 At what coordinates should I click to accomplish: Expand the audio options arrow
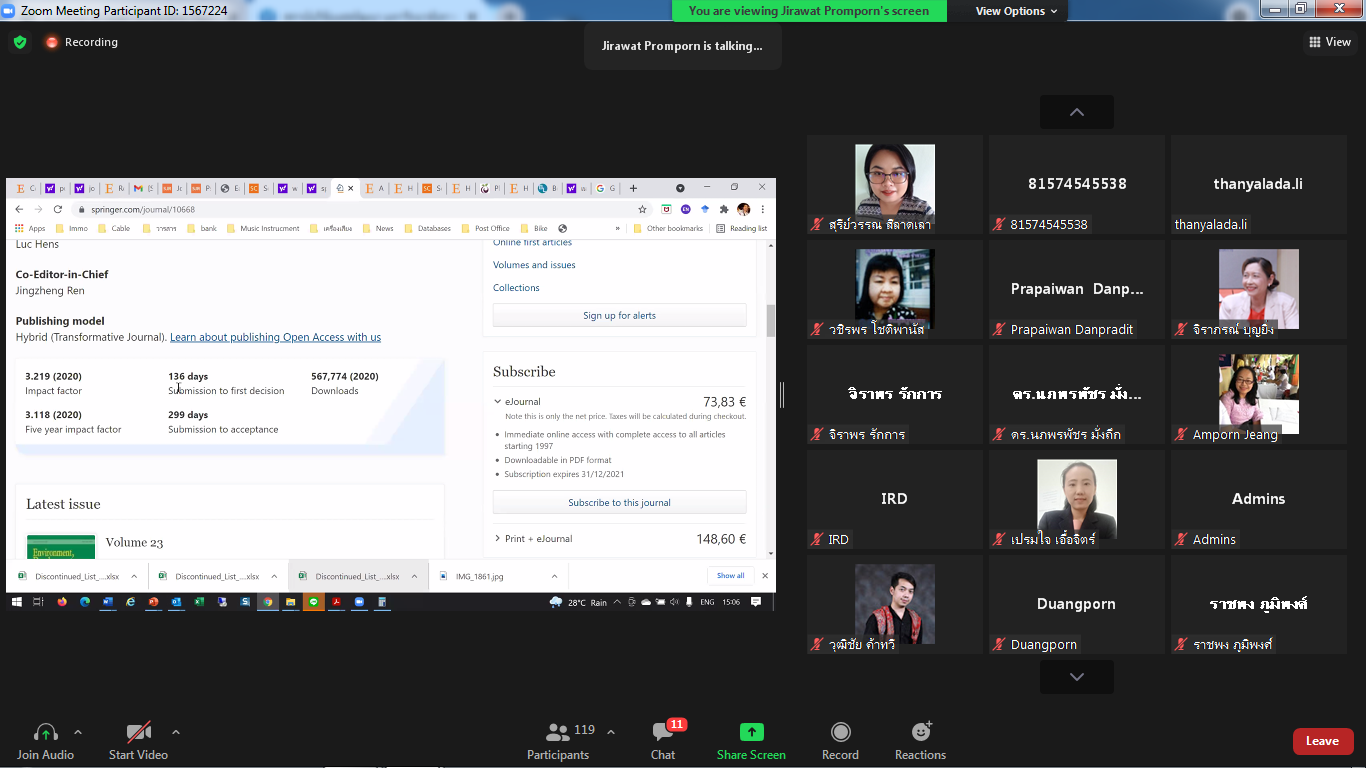point(78,732)
